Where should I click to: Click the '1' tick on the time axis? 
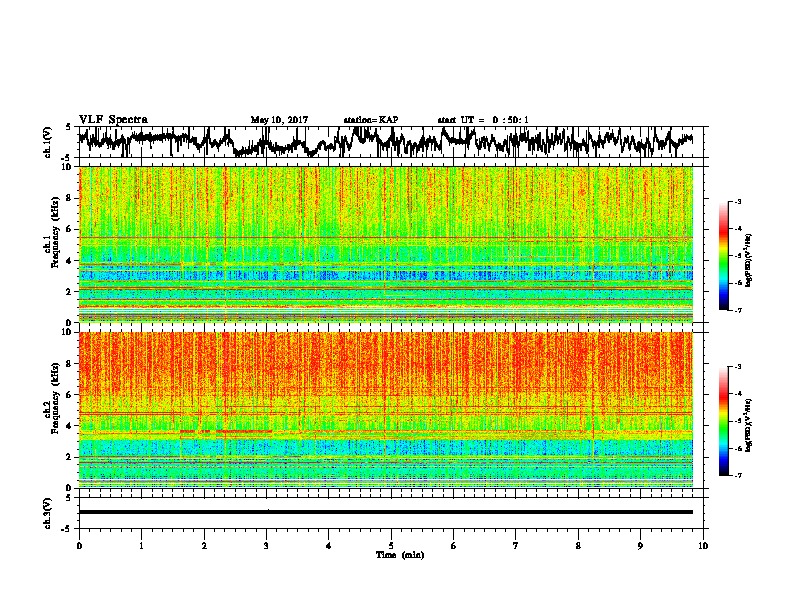[141, 545]
